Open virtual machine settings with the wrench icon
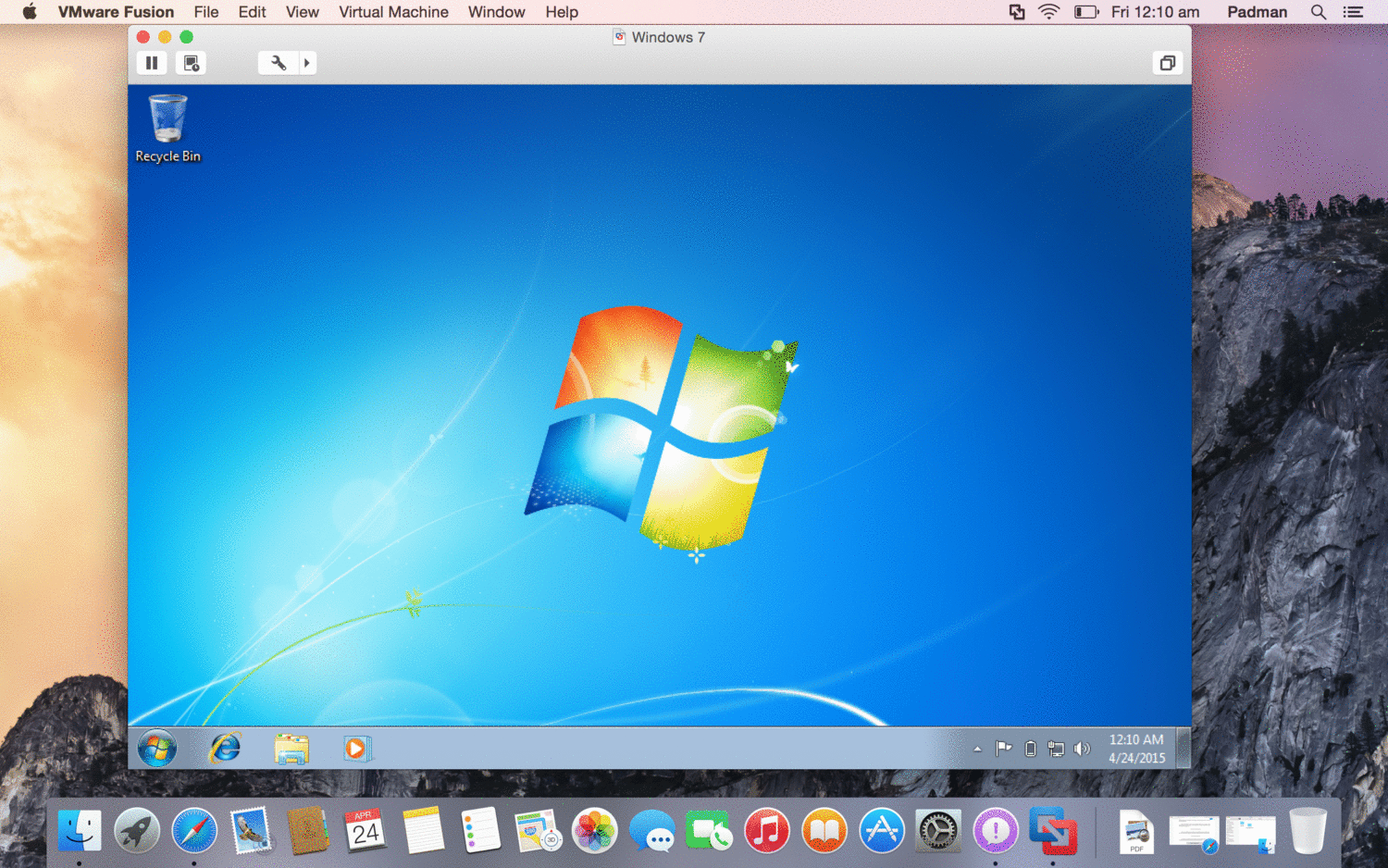Viewport: 1388px width, 868px height. click(278, 62)
